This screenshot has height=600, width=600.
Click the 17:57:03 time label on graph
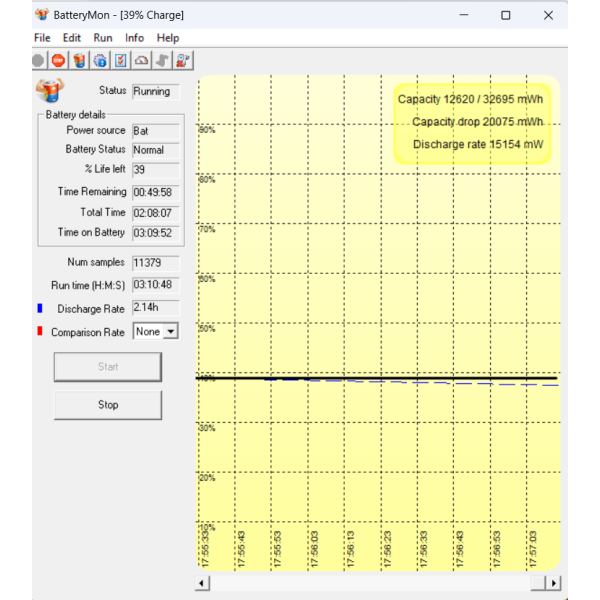click(533, 549)
